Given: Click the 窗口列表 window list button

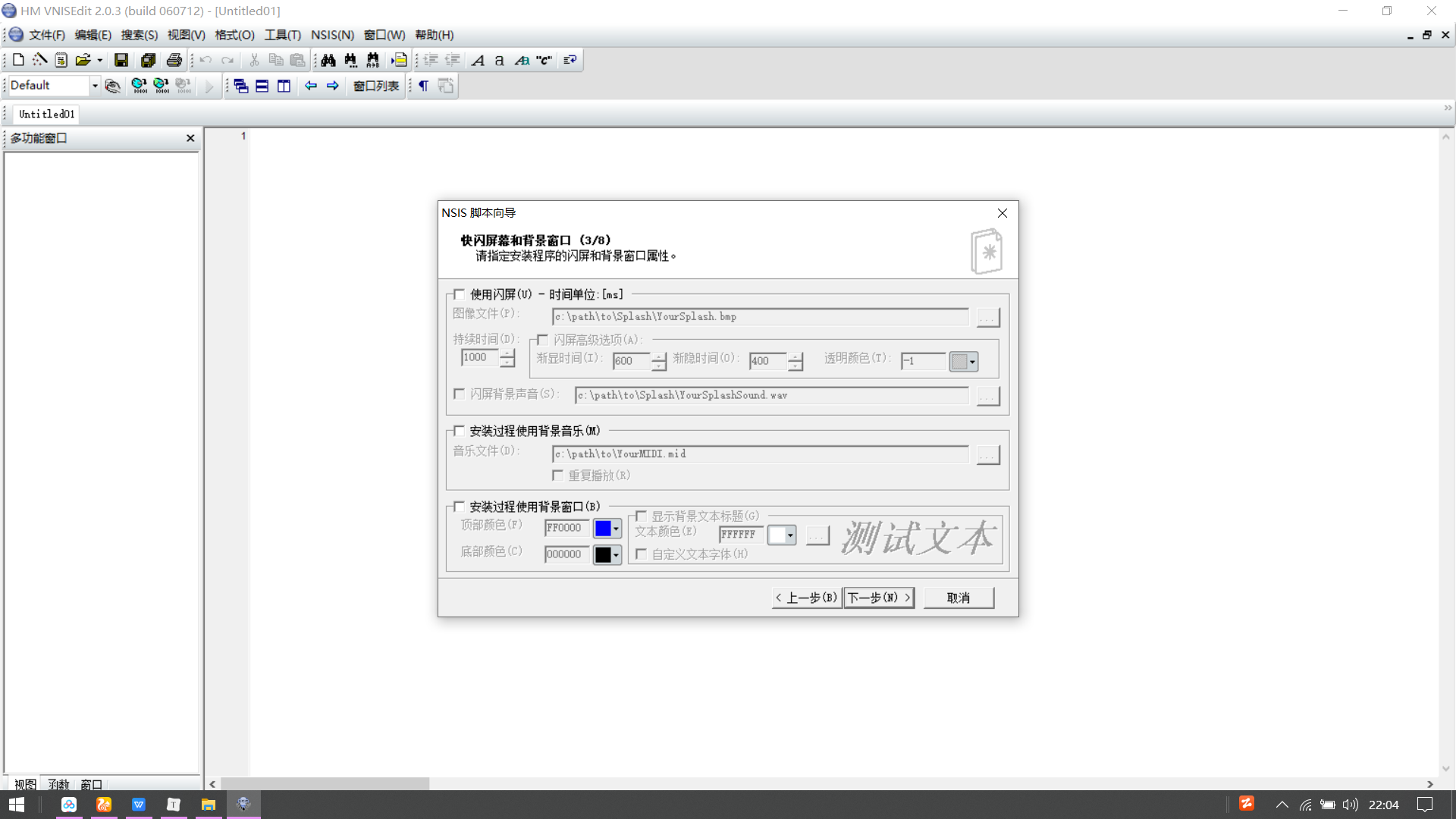Looking at the screenshot, I should coord(376,86).
